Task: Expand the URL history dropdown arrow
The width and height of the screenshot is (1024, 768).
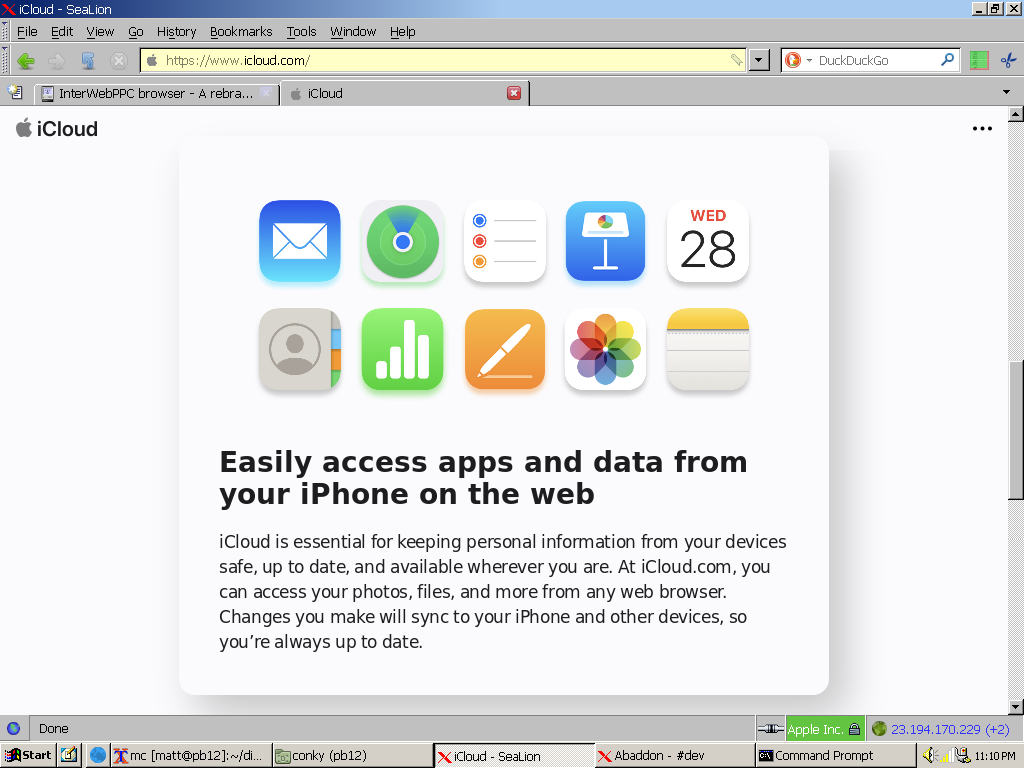Action: [758, 61]
